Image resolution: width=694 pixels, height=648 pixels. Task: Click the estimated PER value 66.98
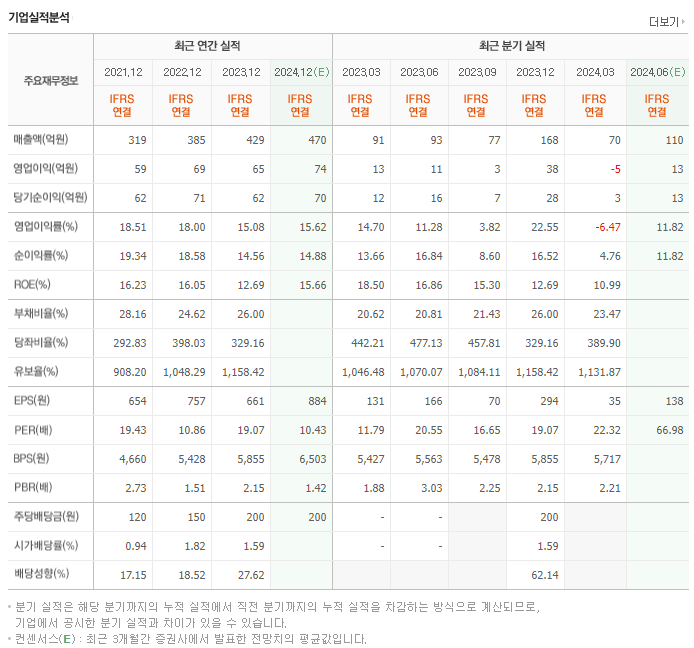(x=670, y=430)
